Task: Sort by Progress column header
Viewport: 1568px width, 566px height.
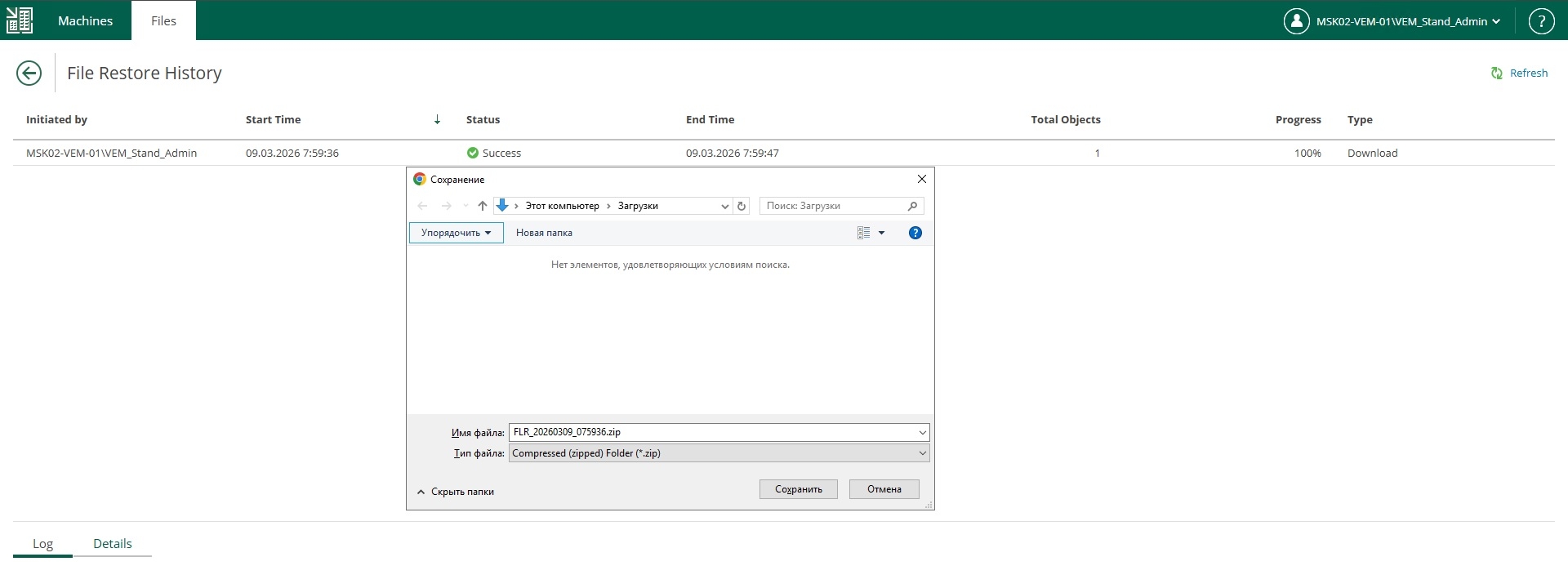Action: 1298,119
